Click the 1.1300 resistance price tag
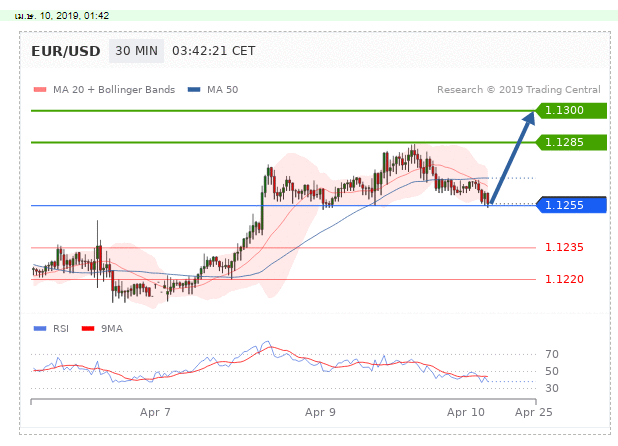Screen dimensions: 618x446 (x=571, y=110)
